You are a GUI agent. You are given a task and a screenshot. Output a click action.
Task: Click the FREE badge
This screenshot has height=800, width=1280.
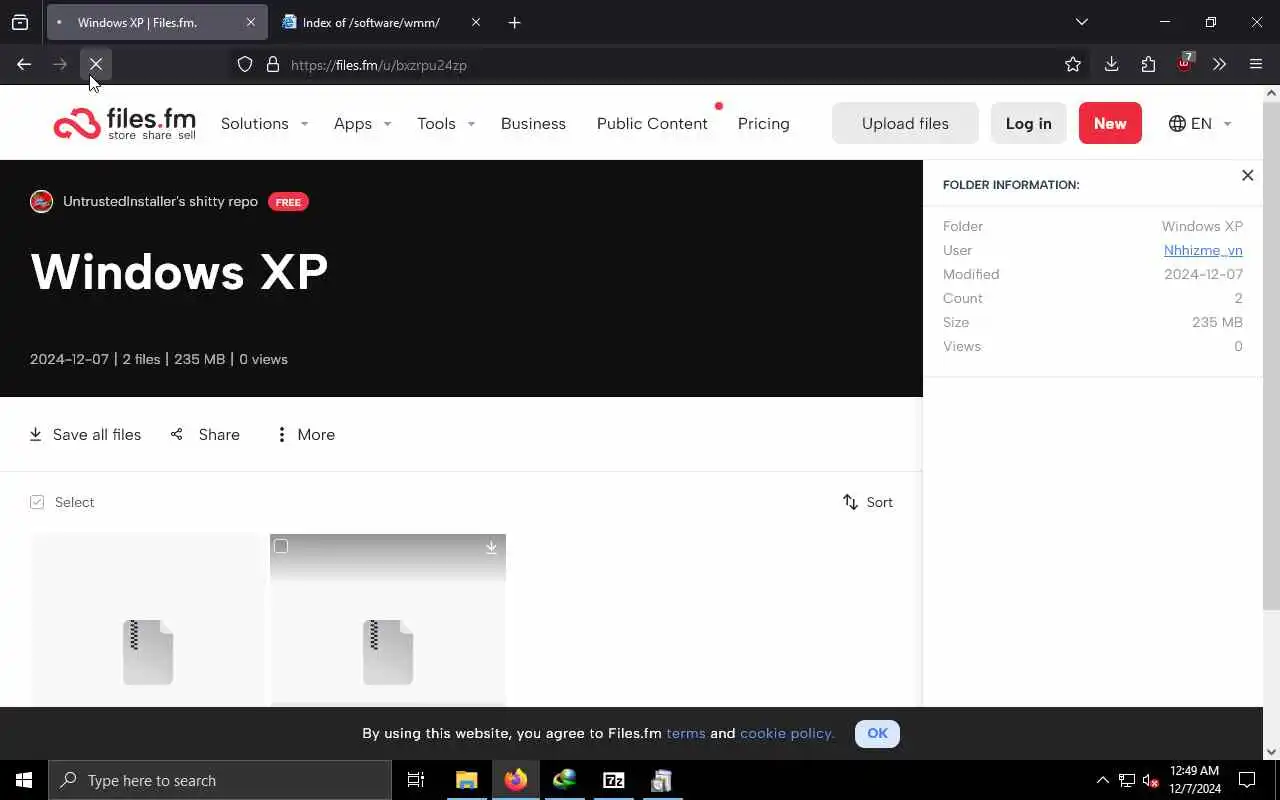[288, 202]
